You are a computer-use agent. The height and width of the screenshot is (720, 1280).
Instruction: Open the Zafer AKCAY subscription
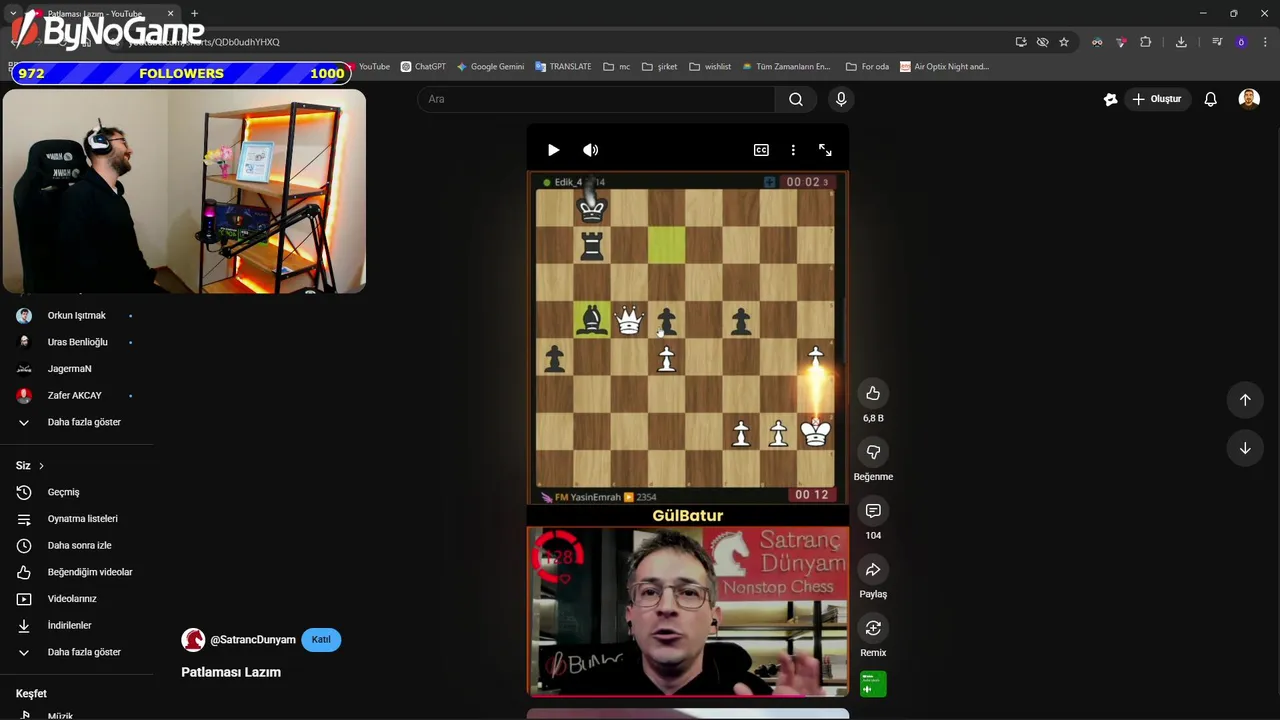tap(77, 396)
